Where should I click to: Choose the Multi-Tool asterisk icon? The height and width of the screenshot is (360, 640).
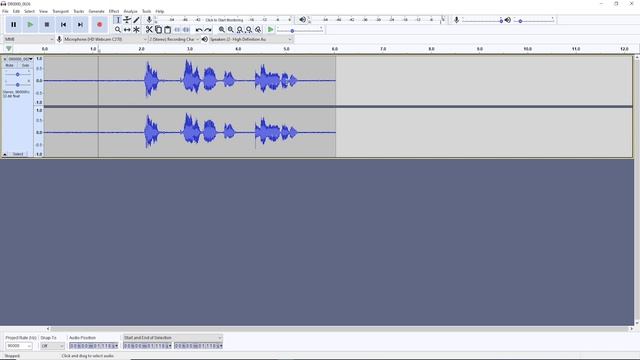(x=136, y=30)
